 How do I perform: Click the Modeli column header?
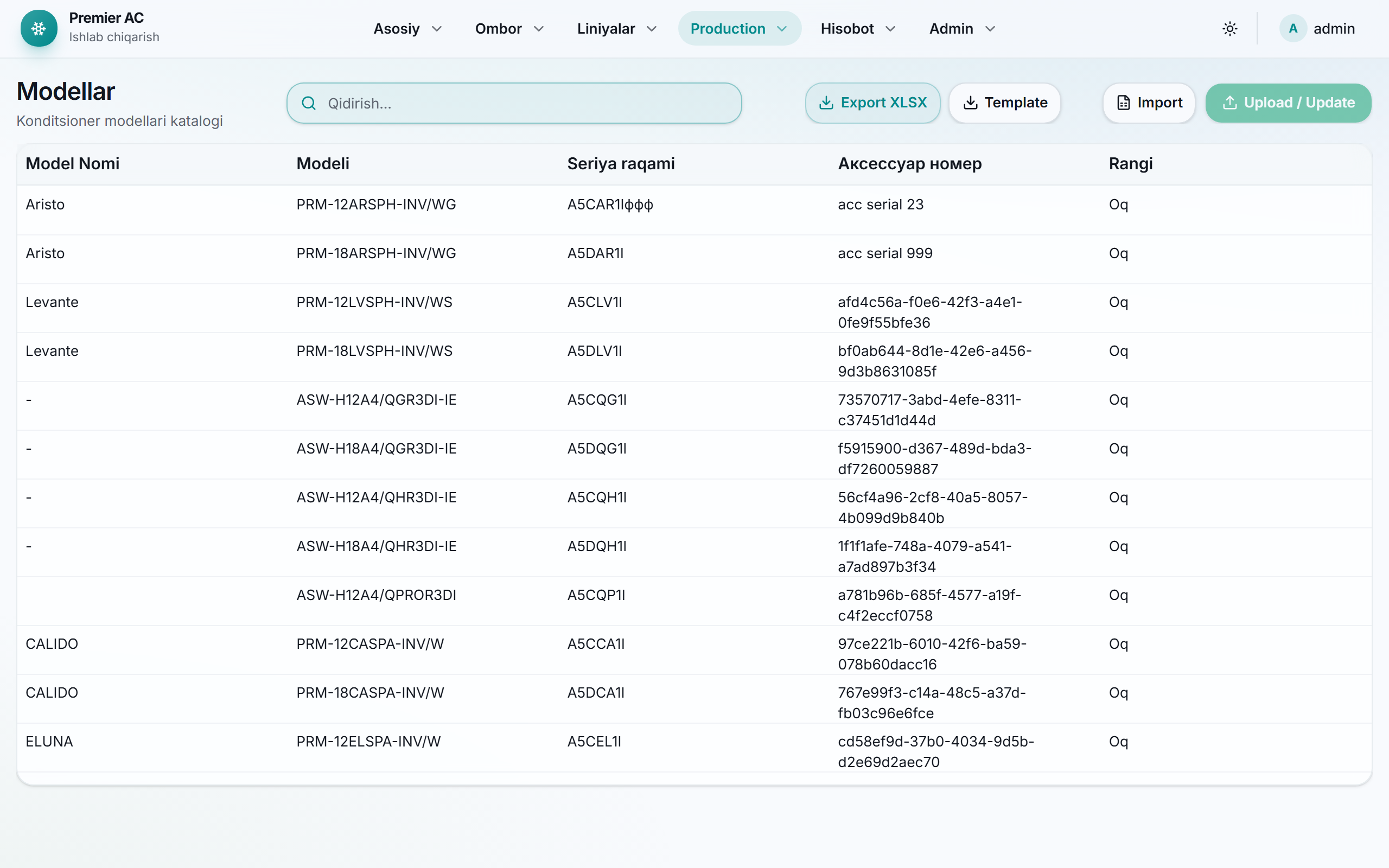tap(323, 164)
